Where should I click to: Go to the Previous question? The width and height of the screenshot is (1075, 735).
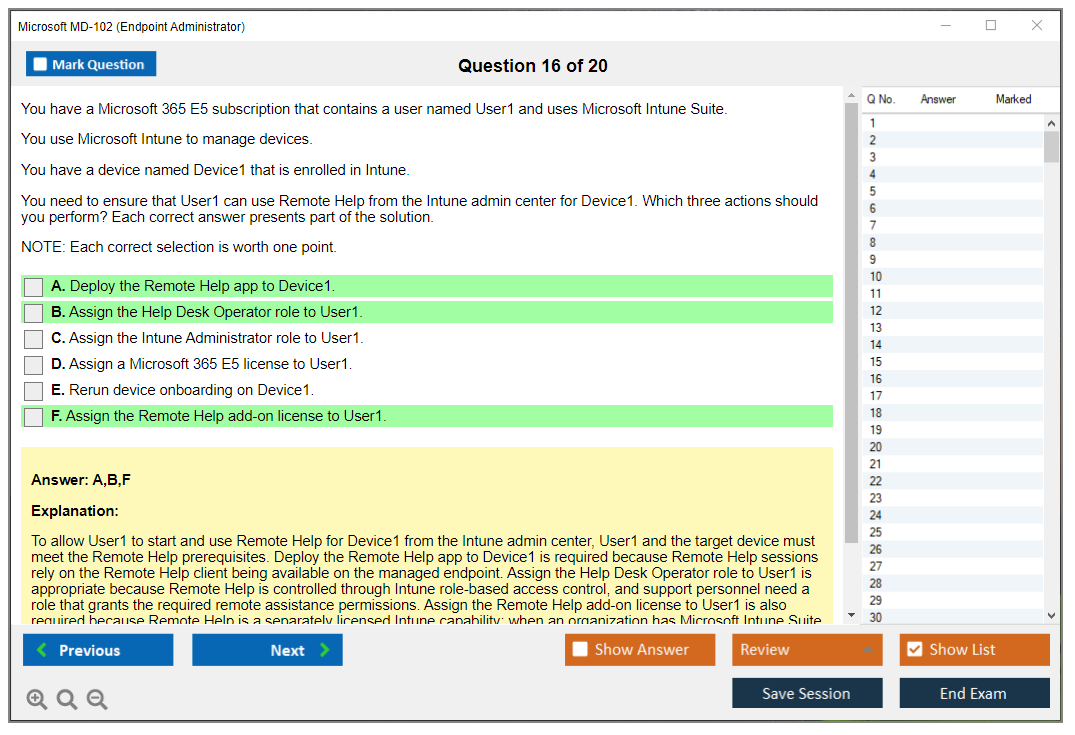(98, 650)
